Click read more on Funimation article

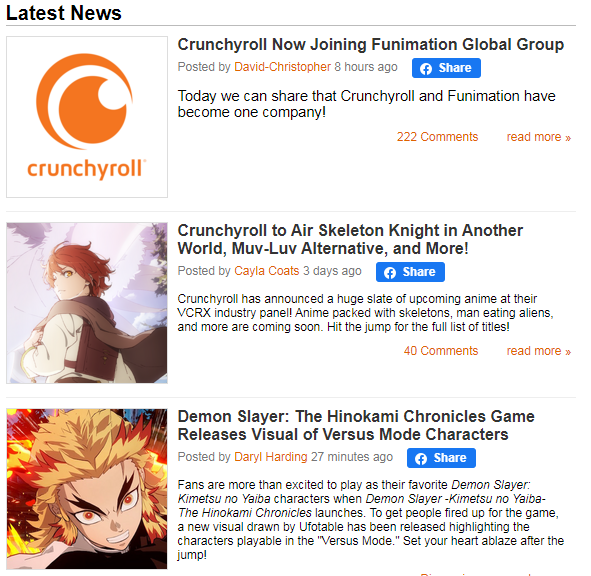539,136
